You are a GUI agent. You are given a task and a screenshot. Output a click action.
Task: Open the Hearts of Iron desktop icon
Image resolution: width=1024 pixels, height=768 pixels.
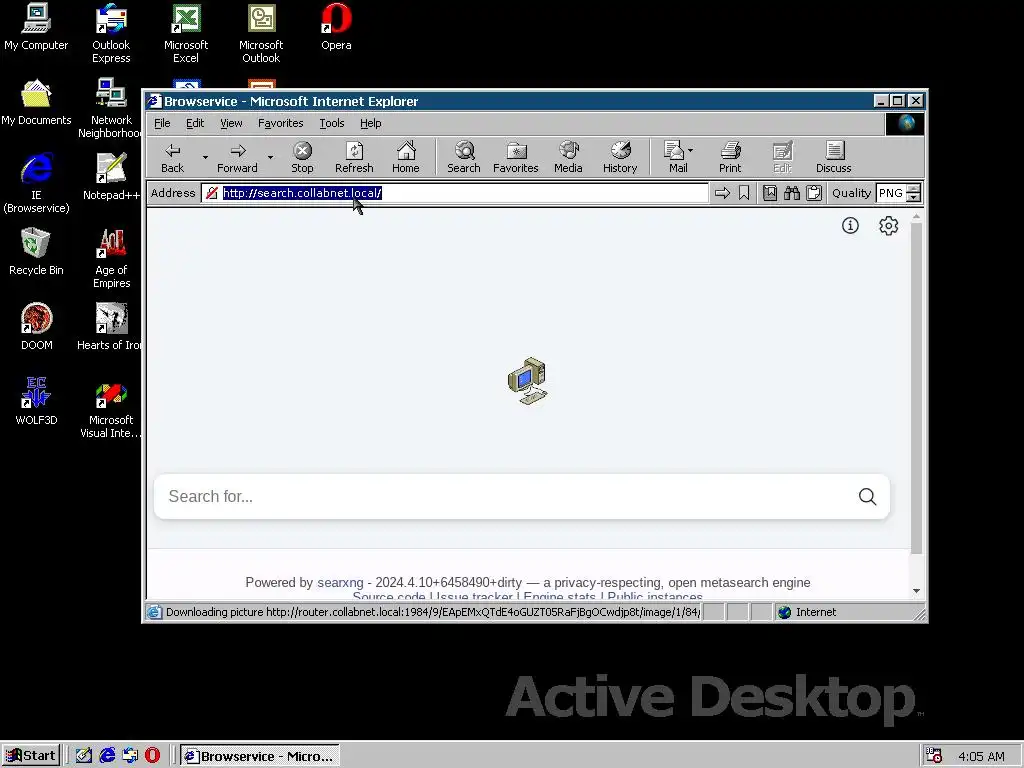click(111, 327)
